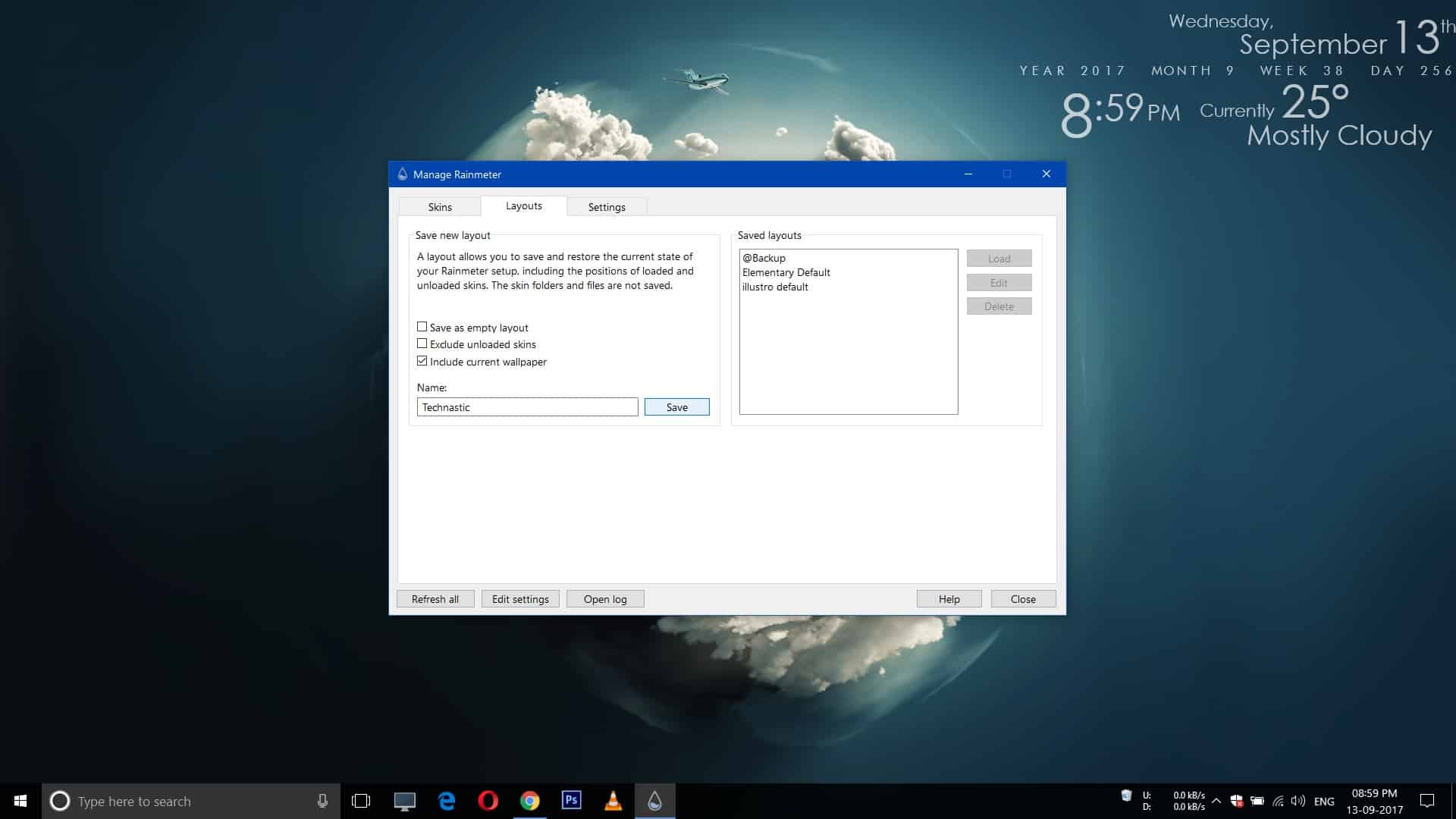Open Task View from taskbar
Viewport: 1456px width, 819px height.
coord(361,801)
